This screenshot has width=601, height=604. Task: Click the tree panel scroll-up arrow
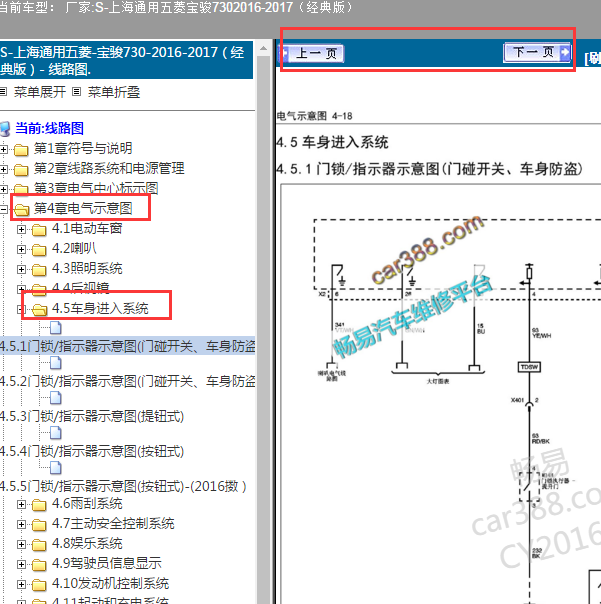click(x=264, y=49)
